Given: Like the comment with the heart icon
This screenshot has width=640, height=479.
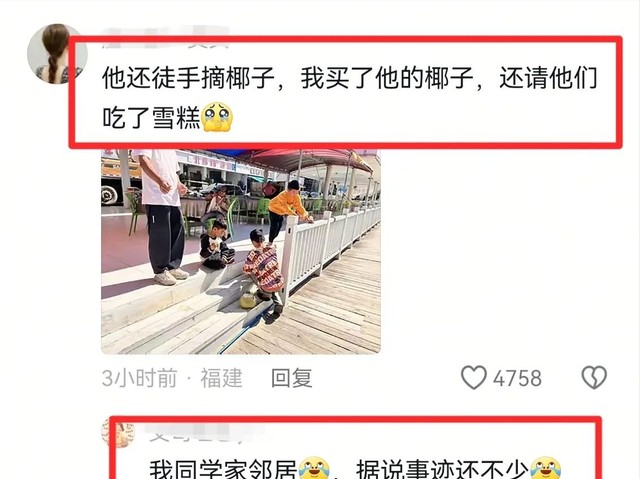Looking at the screenshot, I should click(473, 377).
